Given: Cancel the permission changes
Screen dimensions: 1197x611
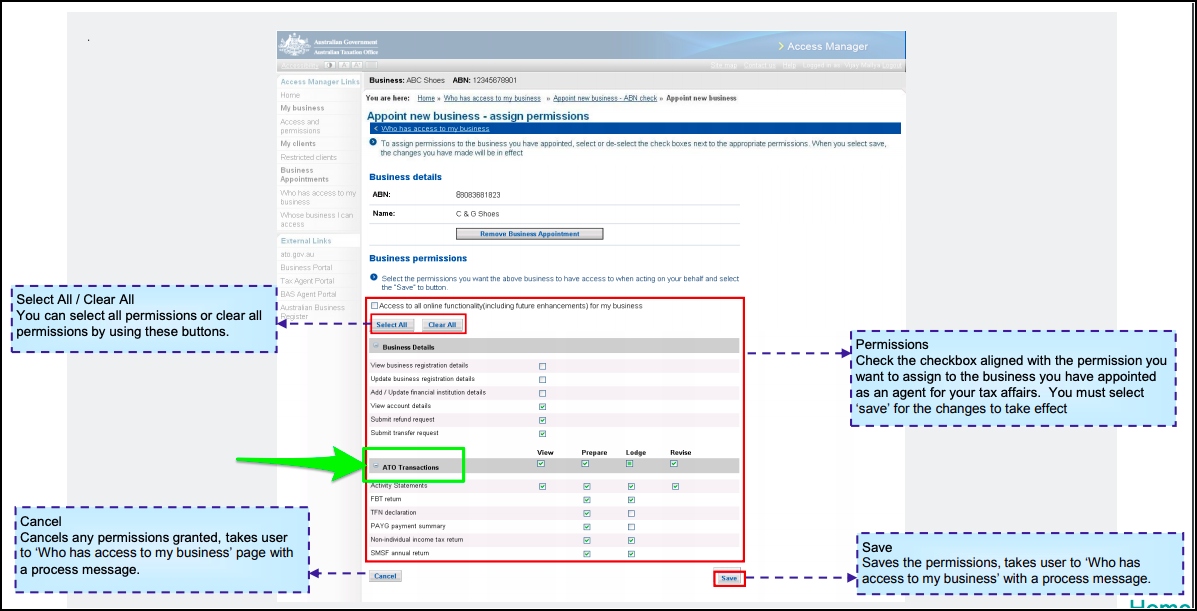Looking at the screenshot, I should (x=385, y=576).
